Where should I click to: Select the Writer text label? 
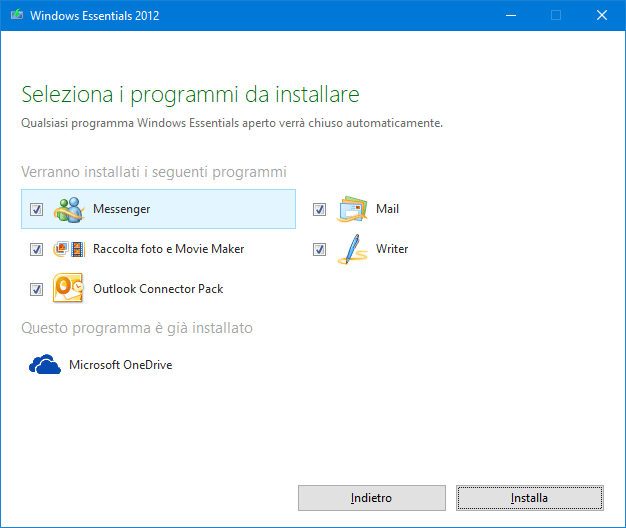[392, 249]
